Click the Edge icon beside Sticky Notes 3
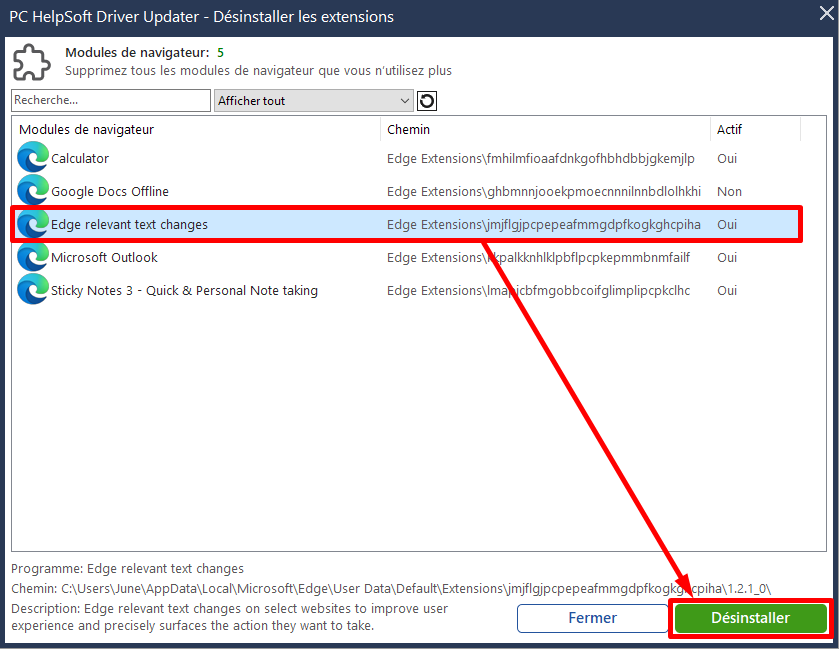 [x=33, y=289]
